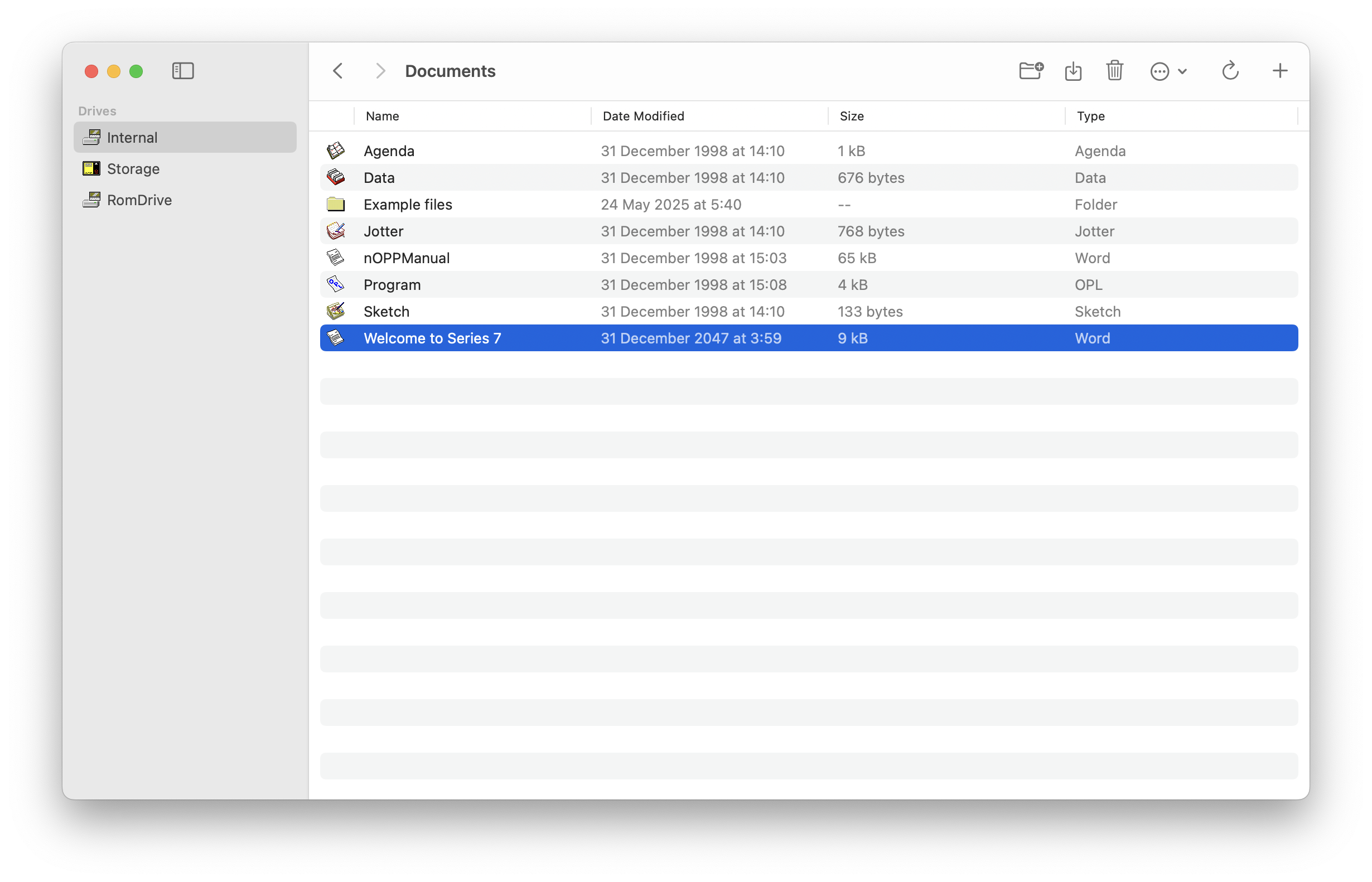Click the 24 May 2025 date cell
The width and height of the screenshot is (1372, 882).
point(671,205)
